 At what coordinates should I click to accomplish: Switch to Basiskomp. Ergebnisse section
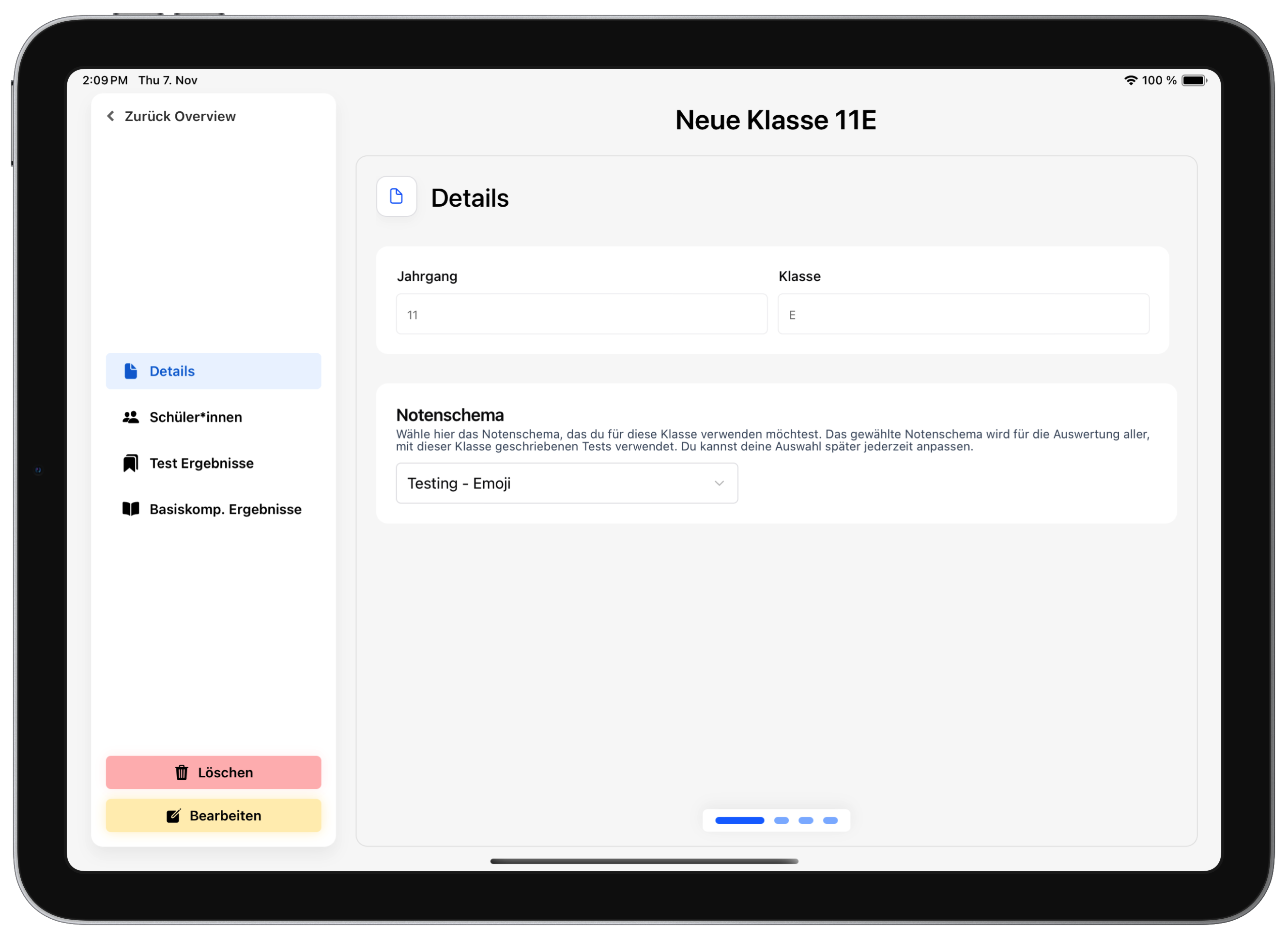click(x=225, y=509)
